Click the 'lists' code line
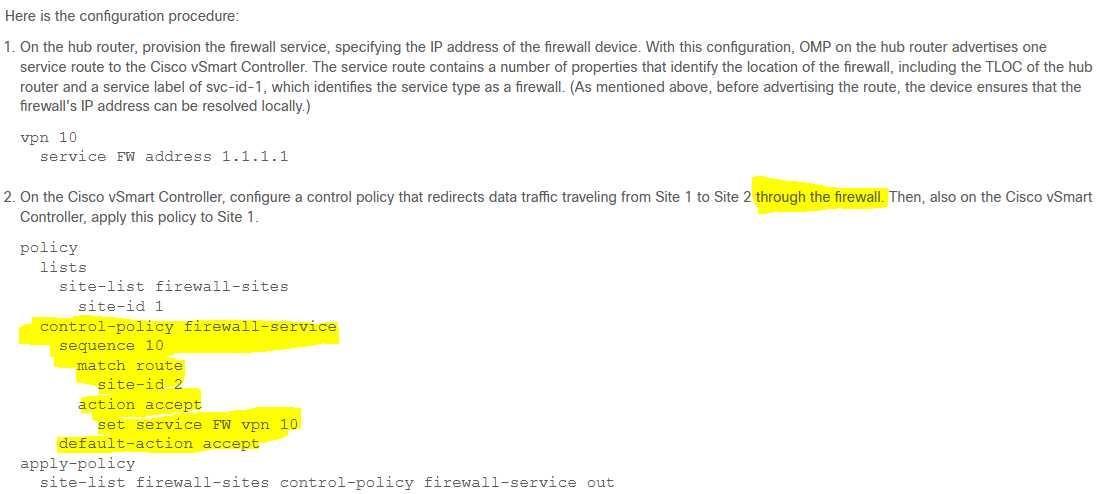The image size is (1105, 494). pyautogui.click(x=63, y=268)
